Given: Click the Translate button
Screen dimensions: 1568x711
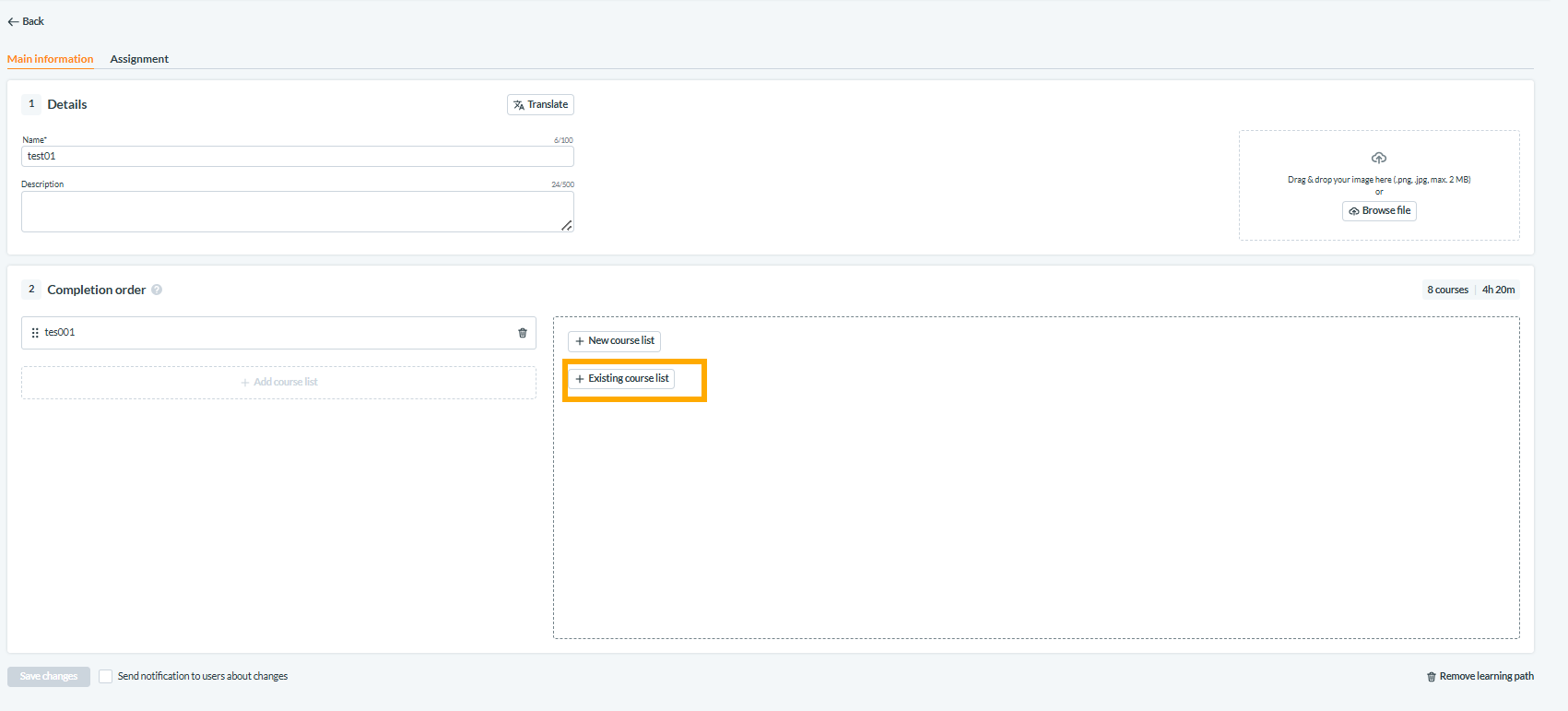Looking at the screenshot, I should coord(540,105).
